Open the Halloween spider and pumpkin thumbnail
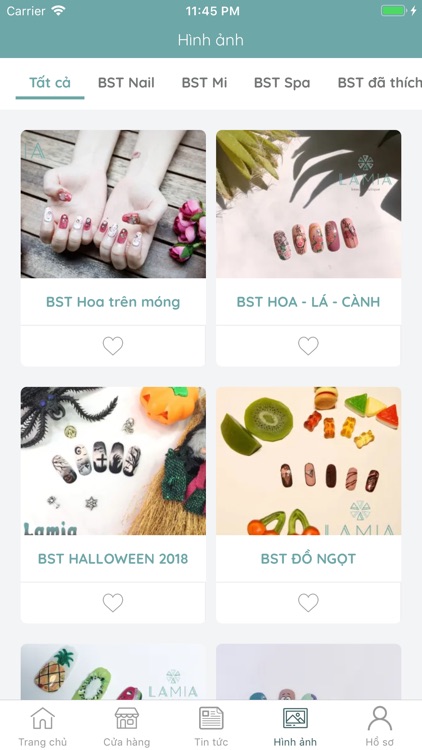 tap(113, 461)
